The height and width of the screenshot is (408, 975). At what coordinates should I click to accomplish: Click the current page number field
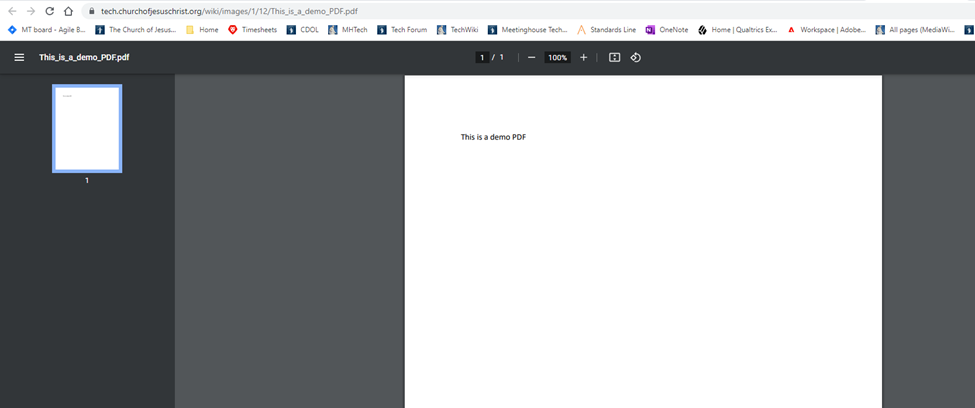coord(482,58)
